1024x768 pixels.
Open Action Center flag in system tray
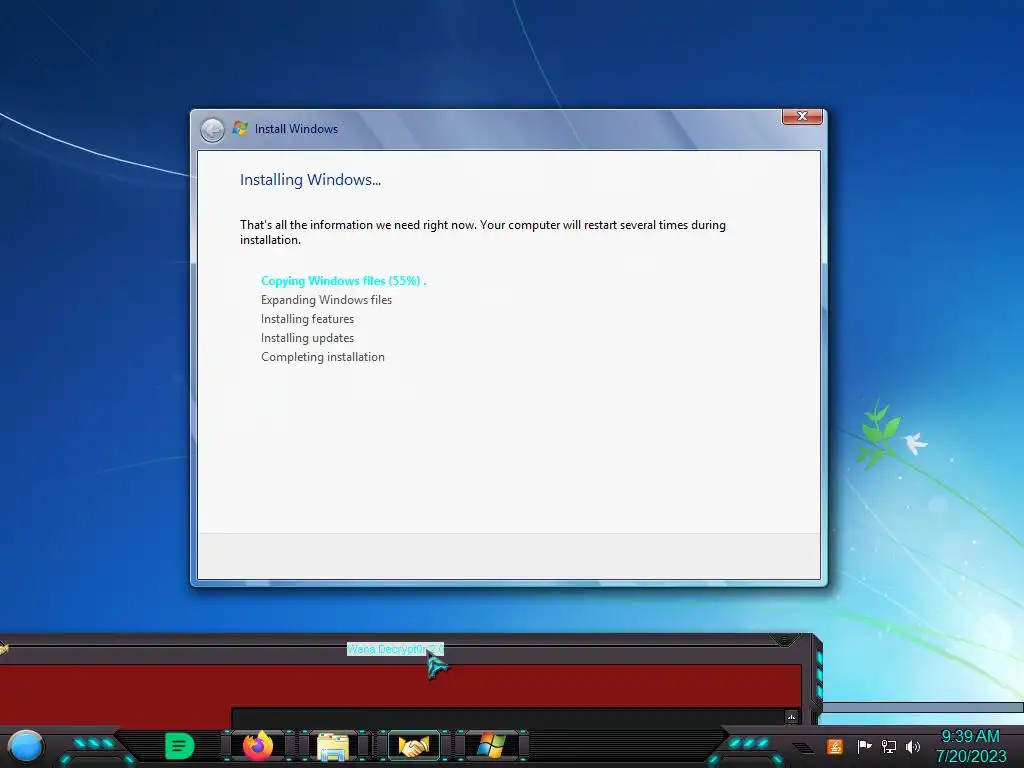pos(864,746)
